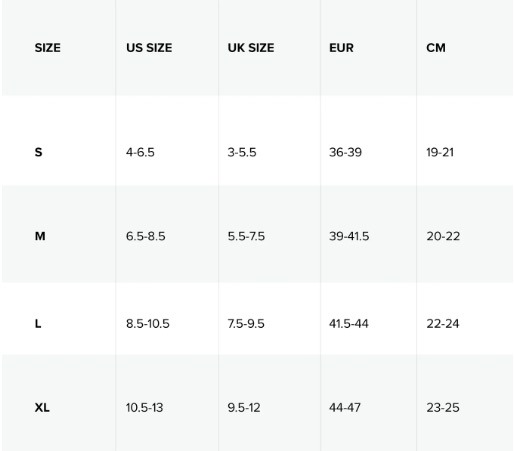Select the S size row label
Viewport: 515px width, 451px height.
(38, 152)
